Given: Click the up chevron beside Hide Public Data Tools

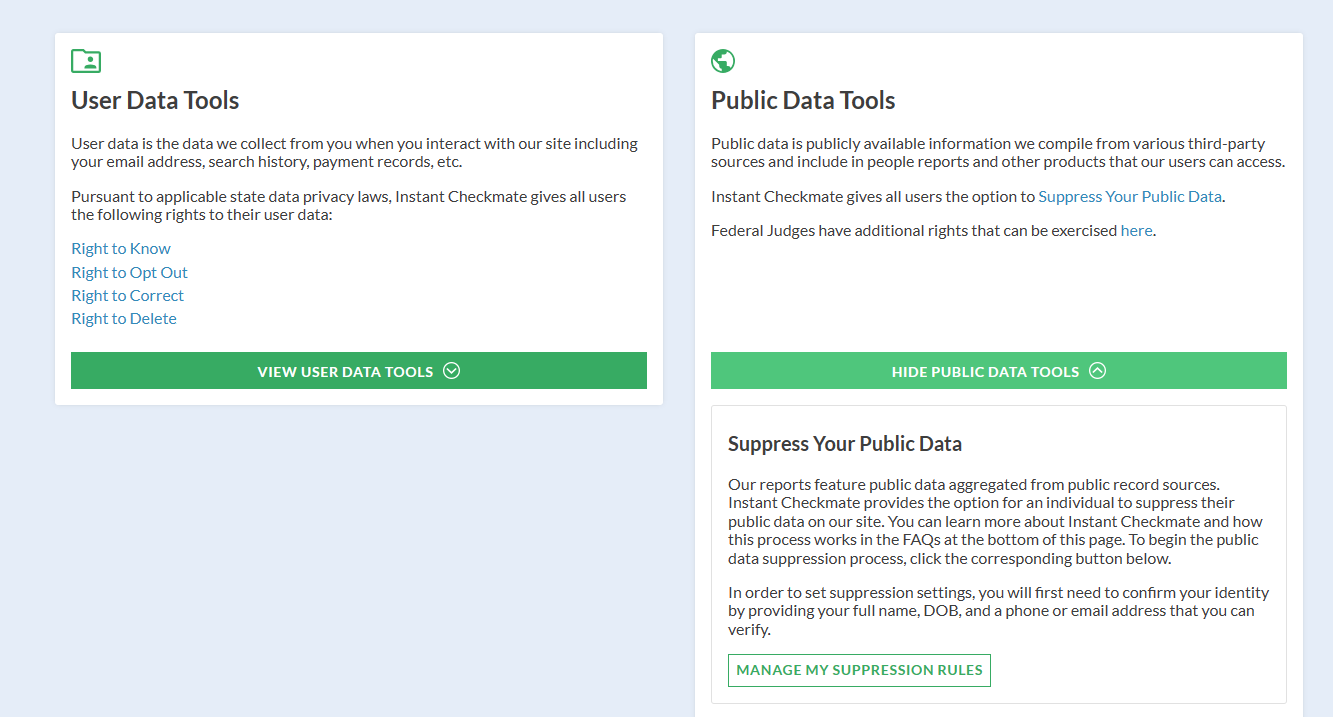Looking at the screenshot, I should (x=1098, y=371).
